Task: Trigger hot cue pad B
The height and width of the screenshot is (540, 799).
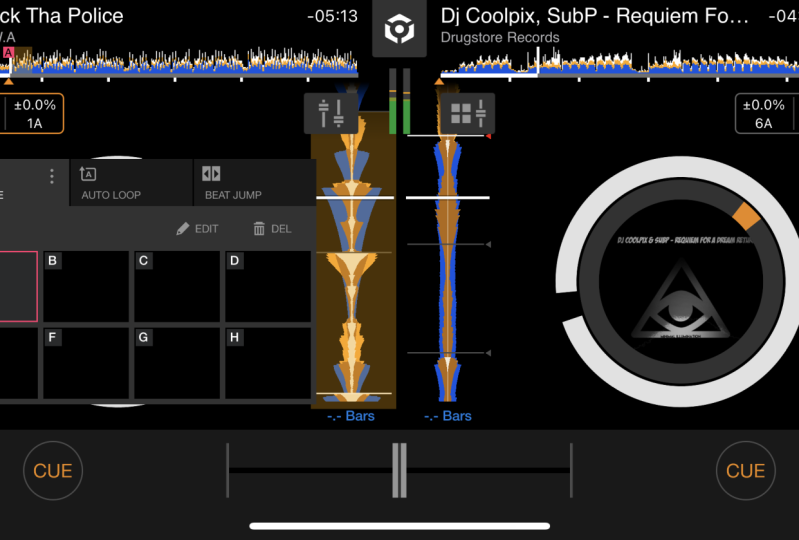Action: tap(86, 286)
